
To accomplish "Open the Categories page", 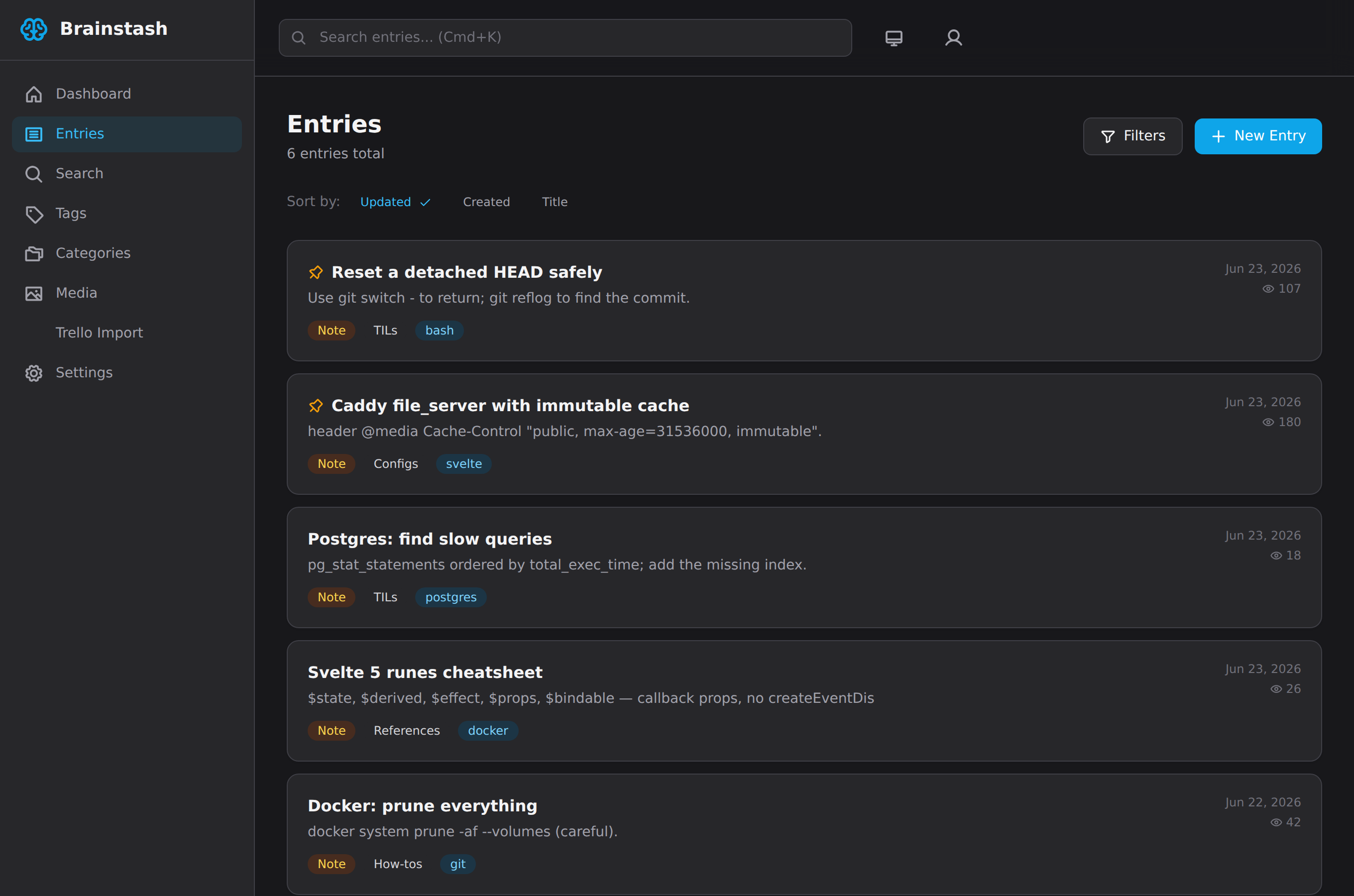I will [127, 254].
